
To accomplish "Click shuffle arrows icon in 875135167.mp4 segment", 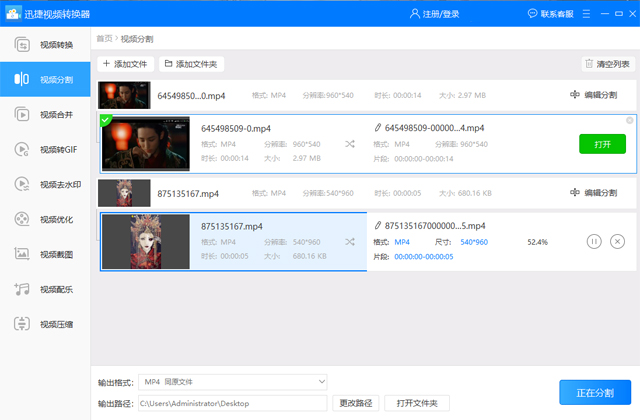I will click(x=350, y=242).
